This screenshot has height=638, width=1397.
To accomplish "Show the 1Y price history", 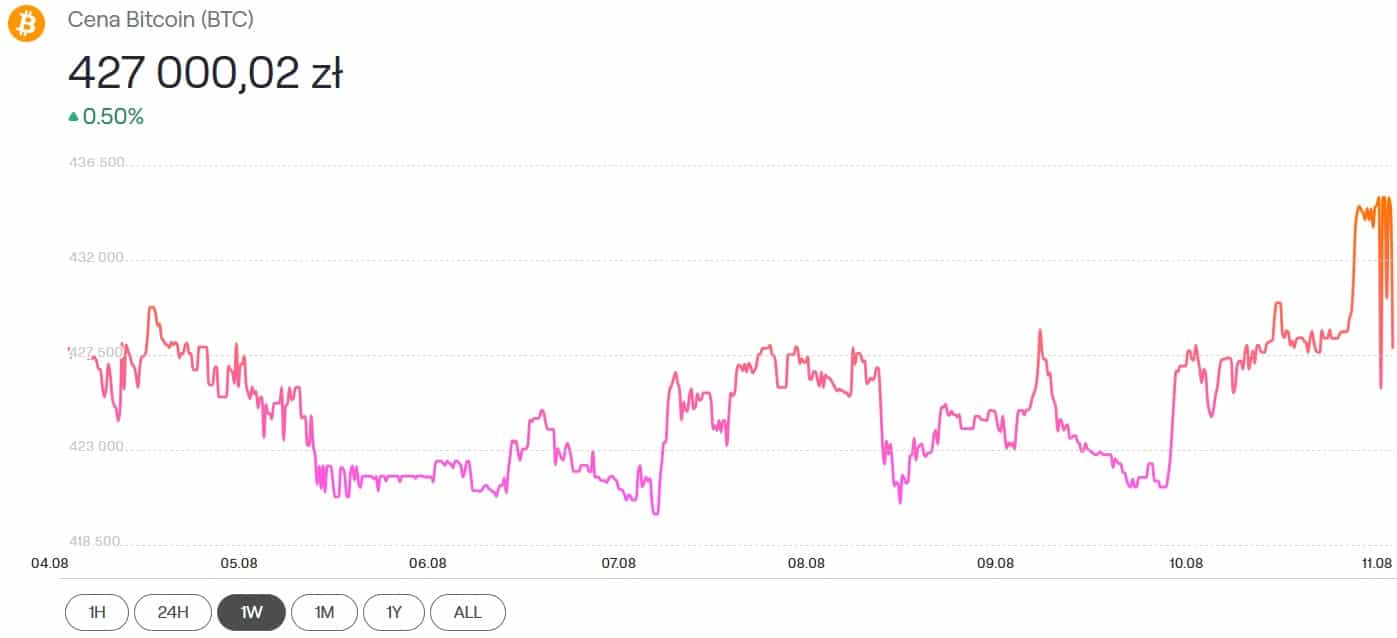I will [x=394, y=612].
